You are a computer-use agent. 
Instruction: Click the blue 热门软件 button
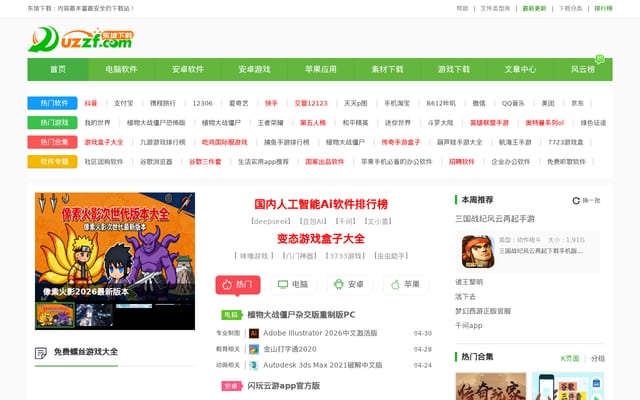click(x=52, y=103)
